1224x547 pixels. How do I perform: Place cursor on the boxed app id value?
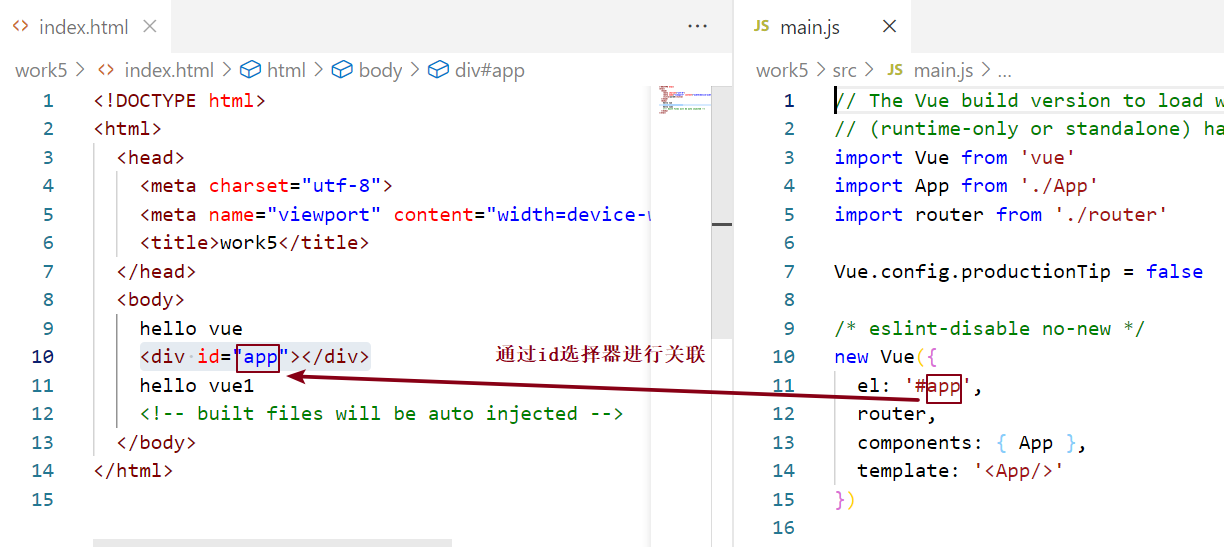click(x=259, y=357)
